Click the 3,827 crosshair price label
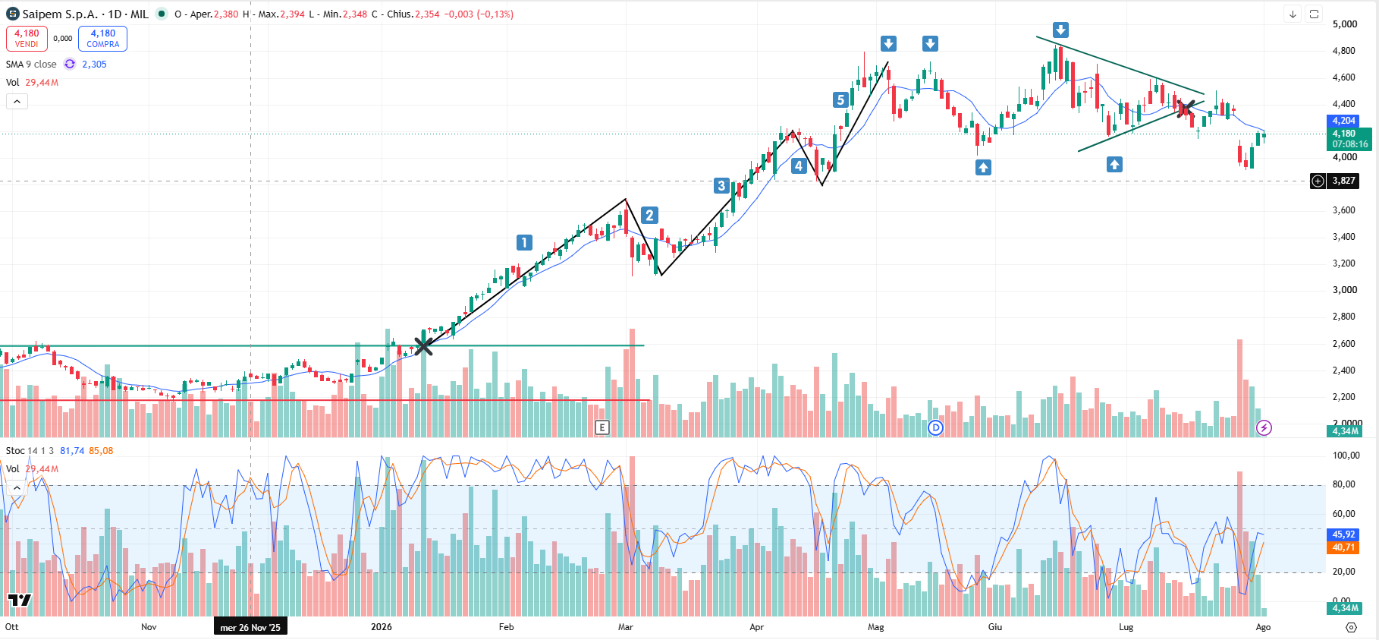1379x640 pixels. click(1342, 181)
